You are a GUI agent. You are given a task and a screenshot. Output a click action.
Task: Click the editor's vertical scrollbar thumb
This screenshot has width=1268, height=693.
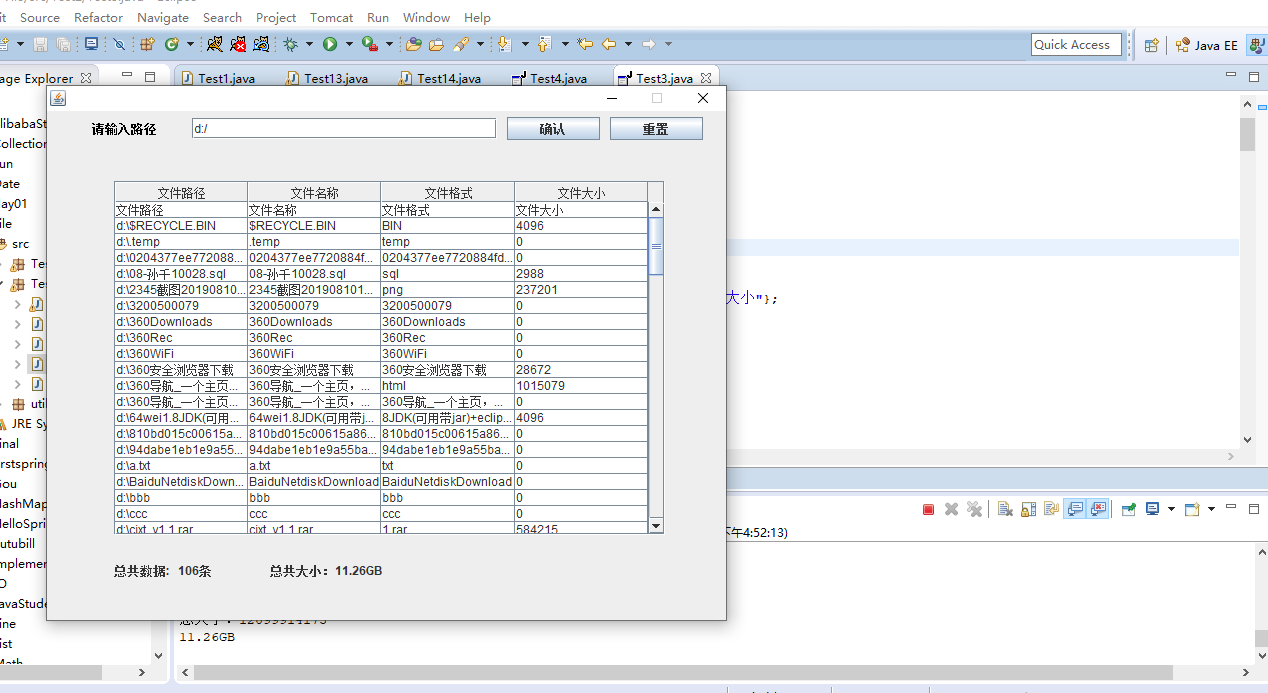1247,134
